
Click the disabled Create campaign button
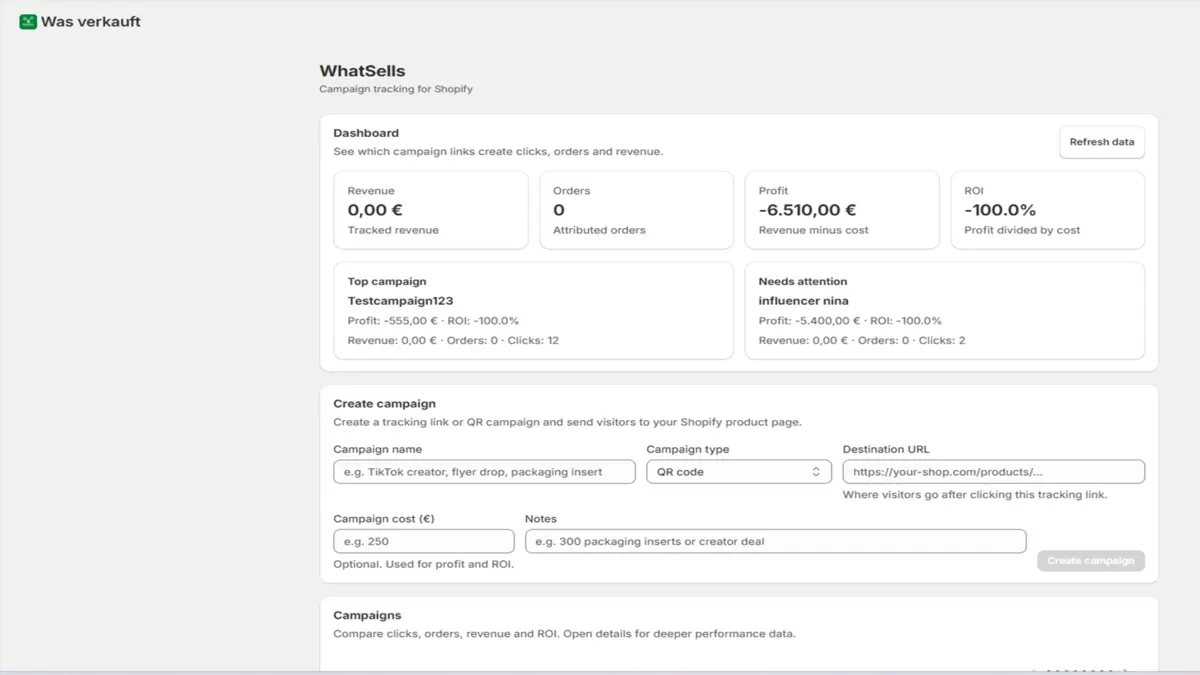[x=1091, y=561]
